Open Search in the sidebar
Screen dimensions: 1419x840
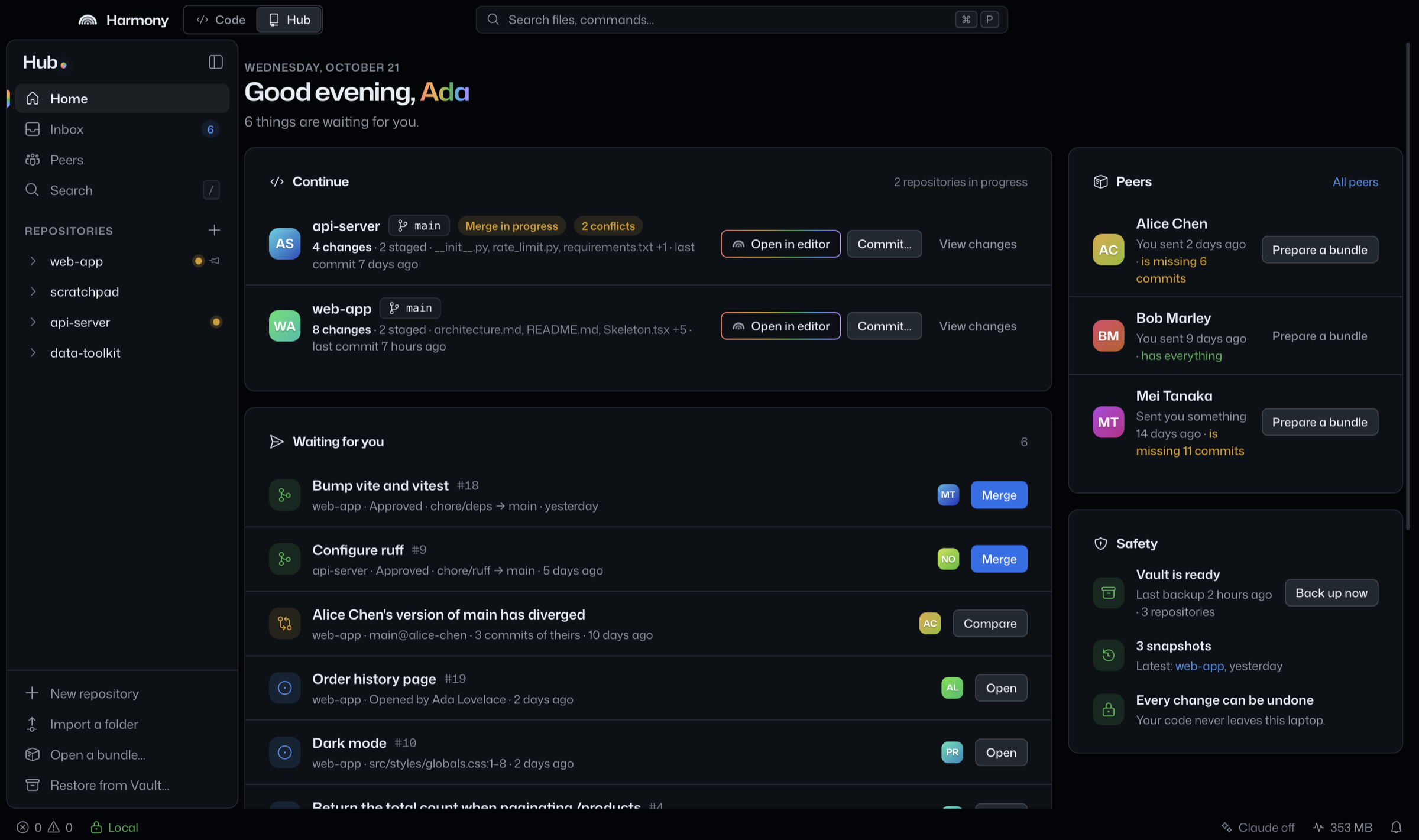point(122,190)
